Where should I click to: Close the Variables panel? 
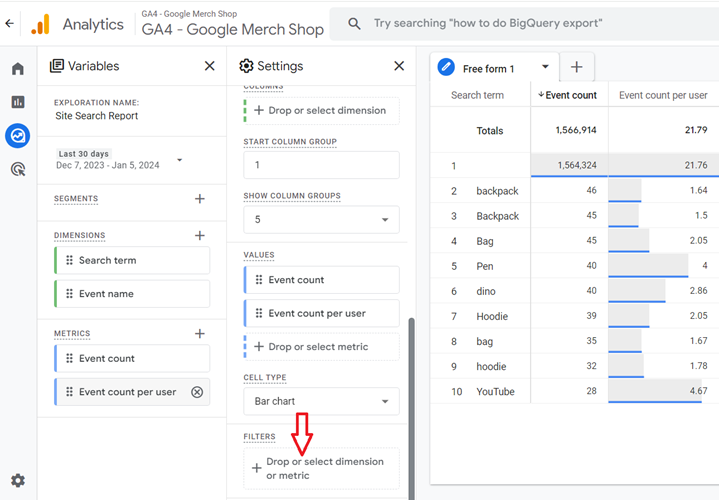[210, 66]
